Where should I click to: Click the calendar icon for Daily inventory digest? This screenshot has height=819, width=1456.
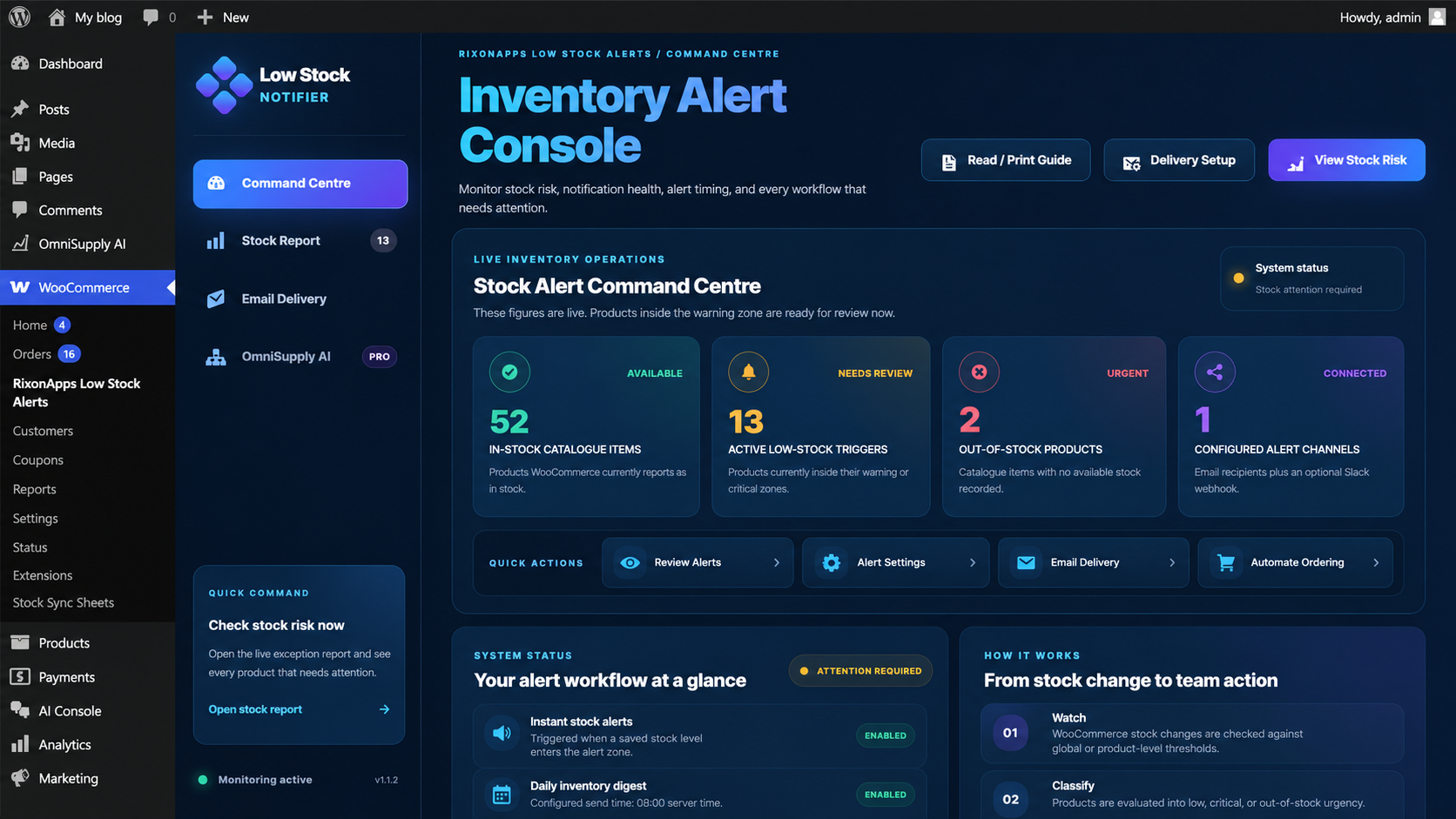502,794
